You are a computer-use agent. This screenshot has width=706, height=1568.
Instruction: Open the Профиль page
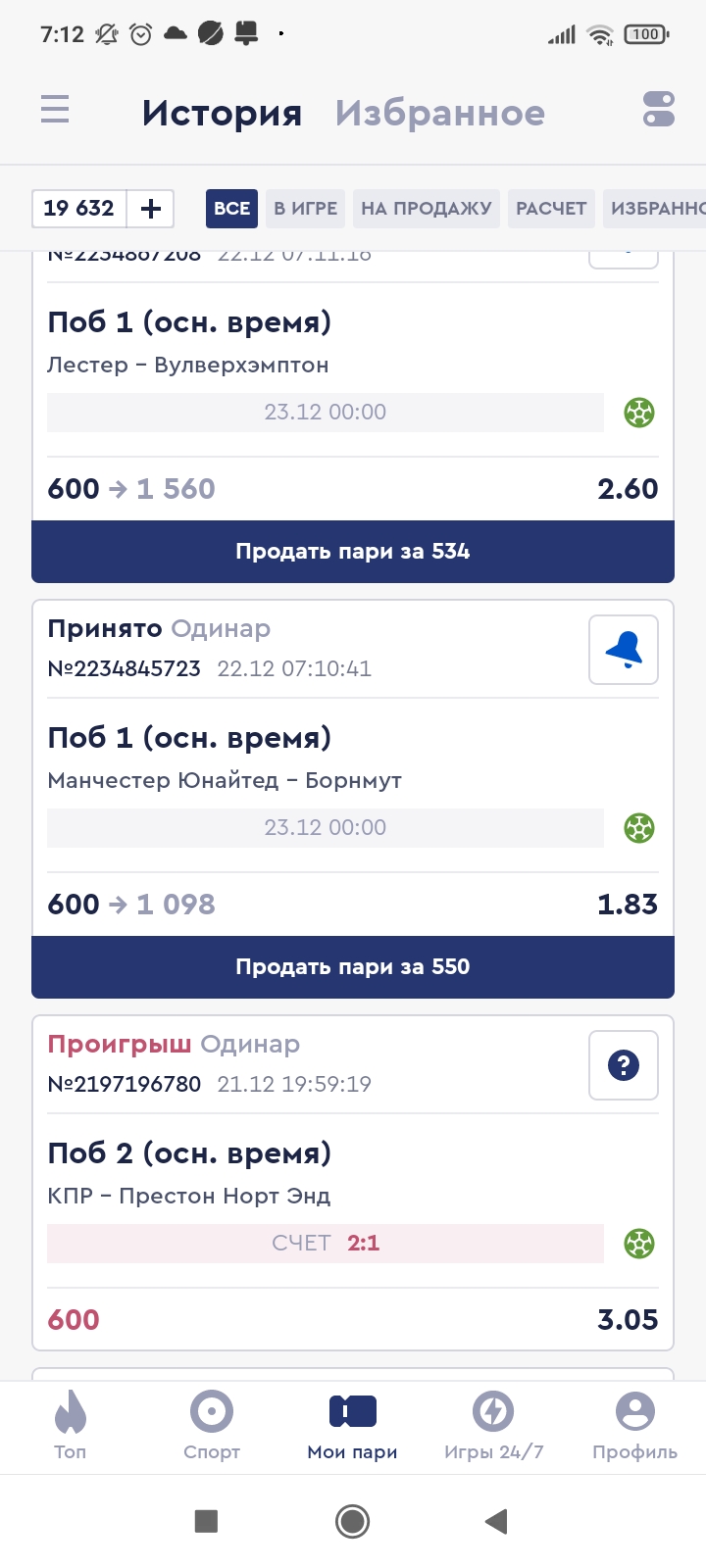pyautogui.click(x=634, y=1425)
